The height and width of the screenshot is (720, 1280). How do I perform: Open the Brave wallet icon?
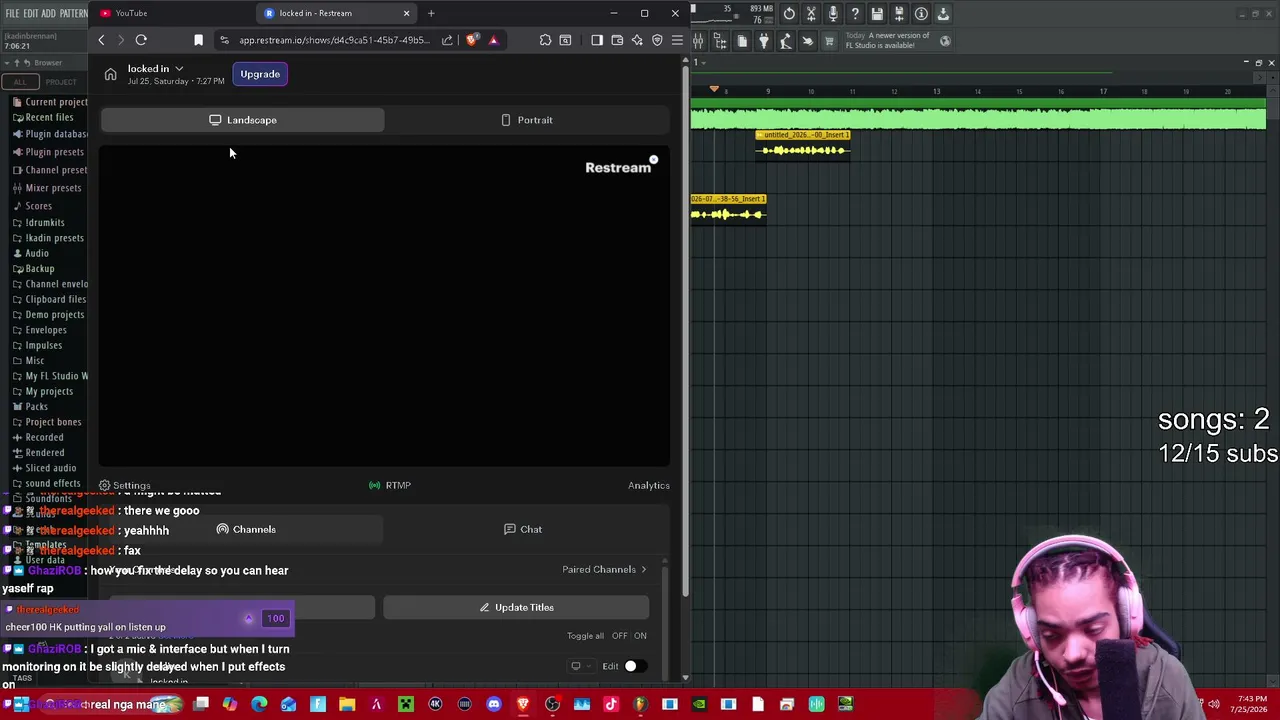(x=617, y=40)
